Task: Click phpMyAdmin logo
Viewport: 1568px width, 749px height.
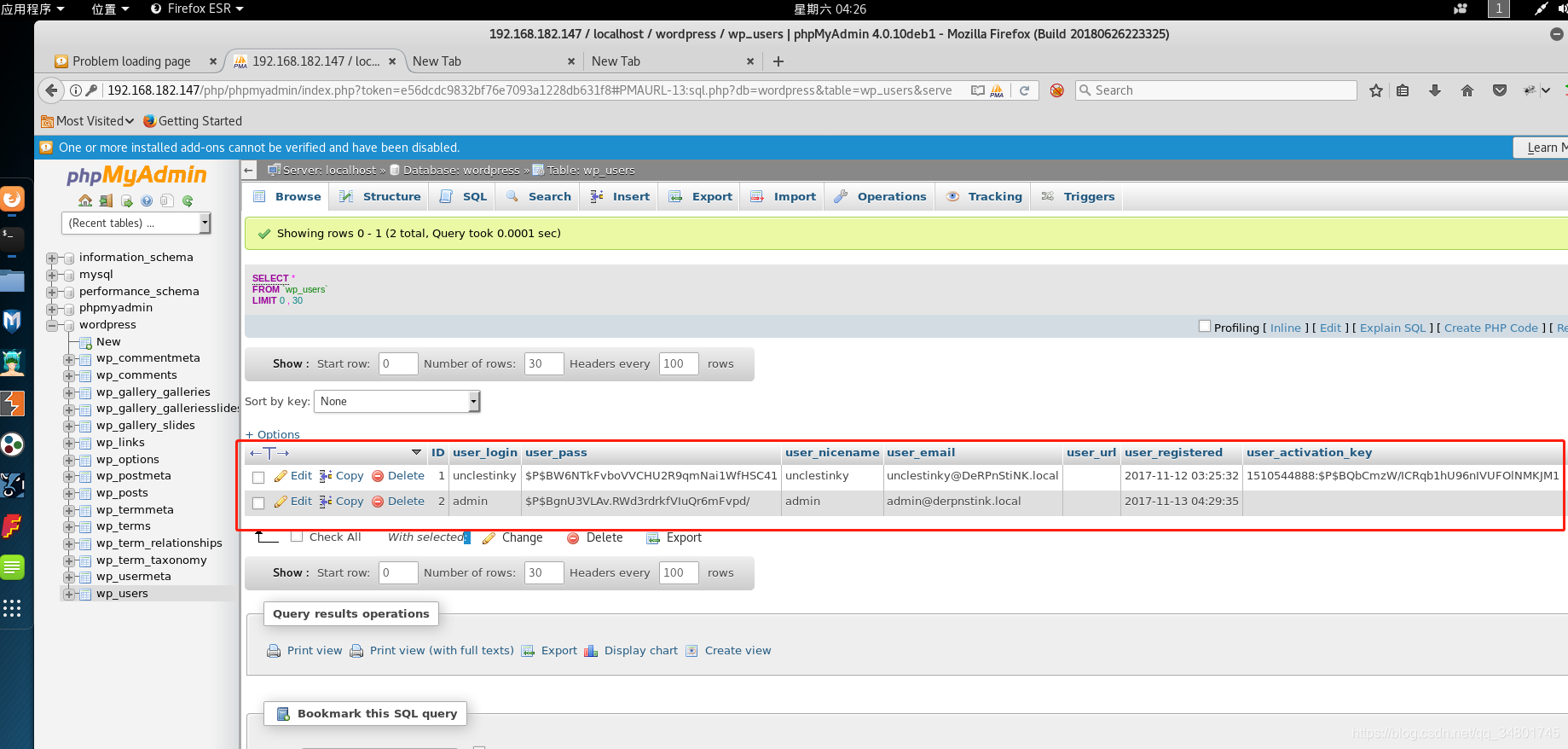Action: coord(136,176)
